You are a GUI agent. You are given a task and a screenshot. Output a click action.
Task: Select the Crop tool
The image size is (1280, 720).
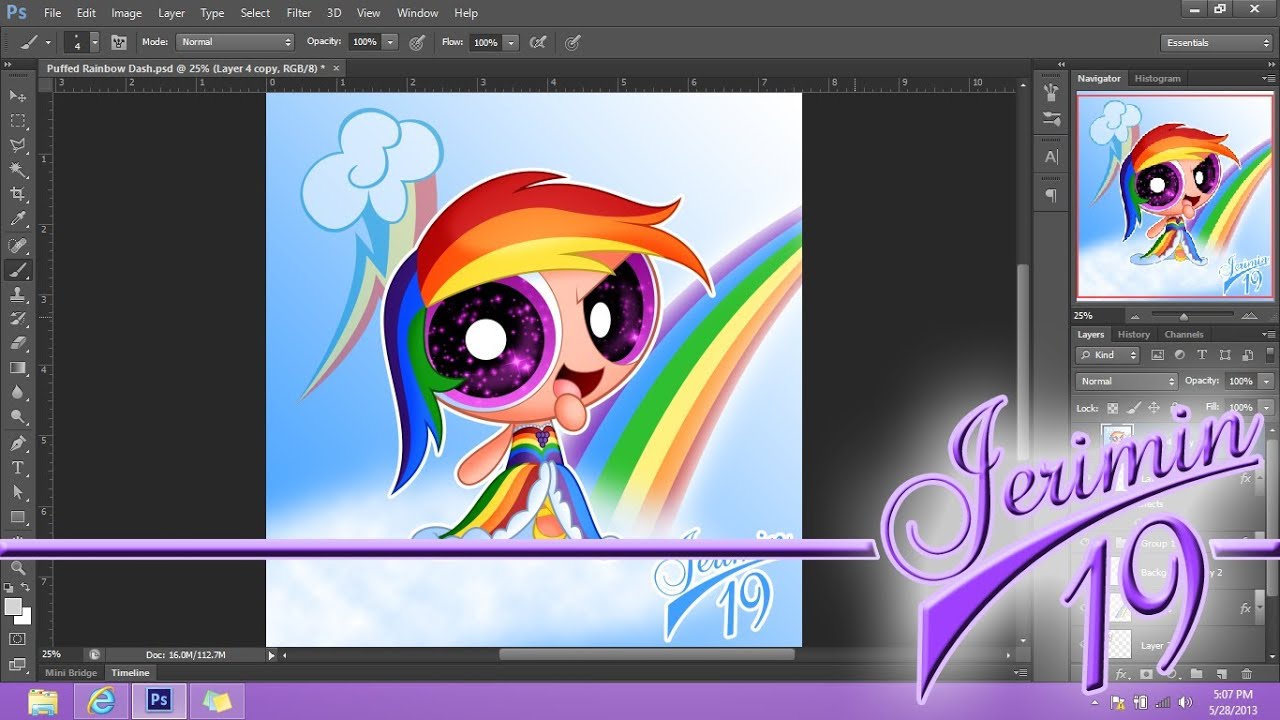18,195
